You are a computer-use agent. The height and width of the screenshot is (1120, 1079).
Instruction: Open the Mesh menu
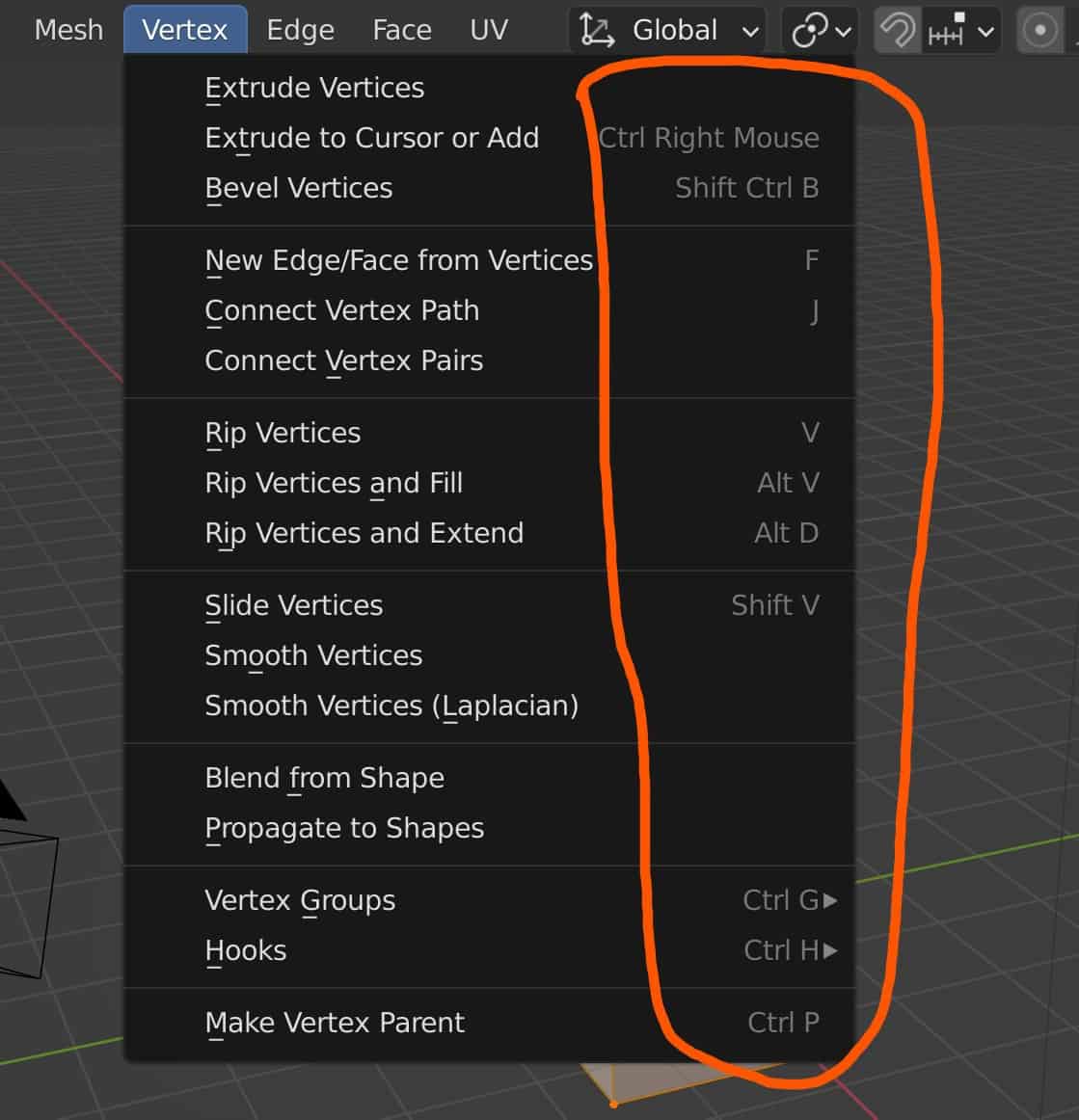[68, 31]
